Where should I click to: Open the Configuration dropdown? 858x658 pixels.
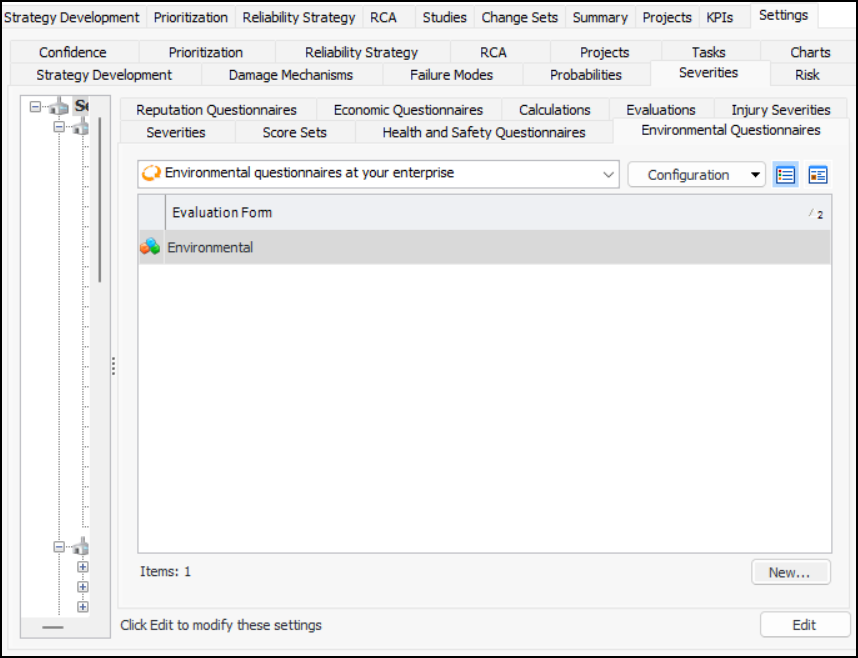(696, 175)
